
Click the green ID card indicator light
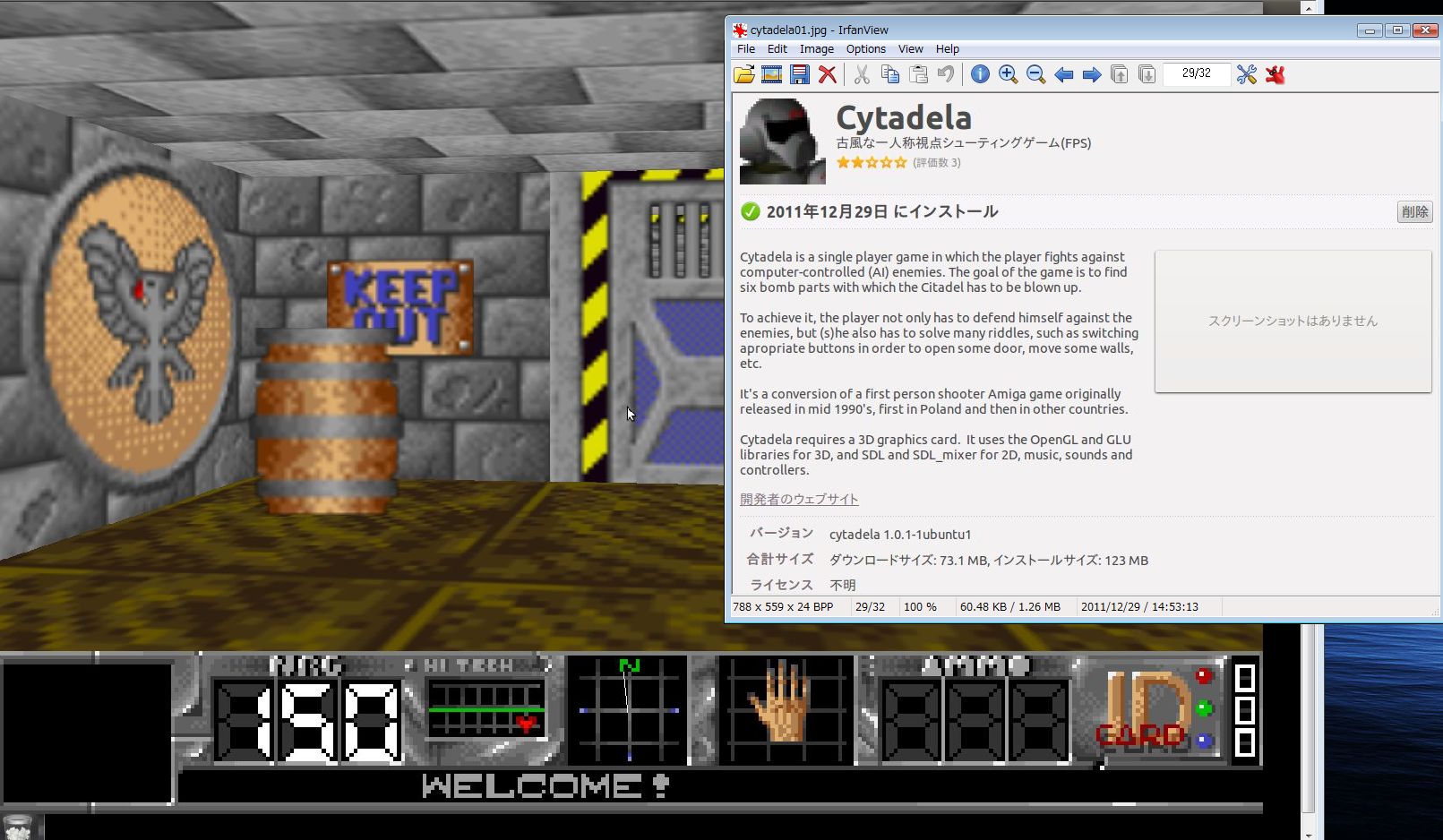(1204, 708)
